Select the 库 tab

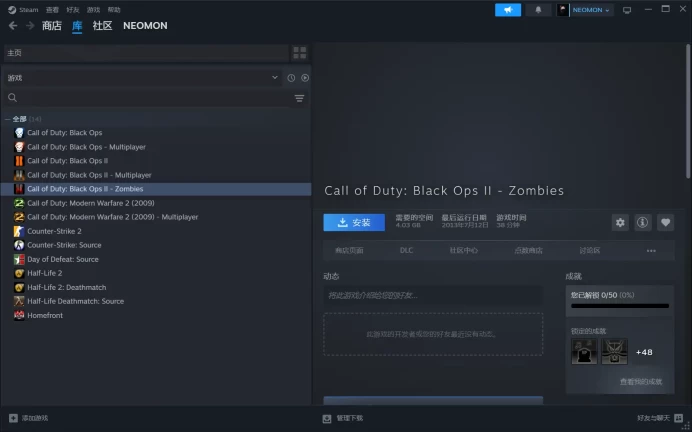(77, 26)
